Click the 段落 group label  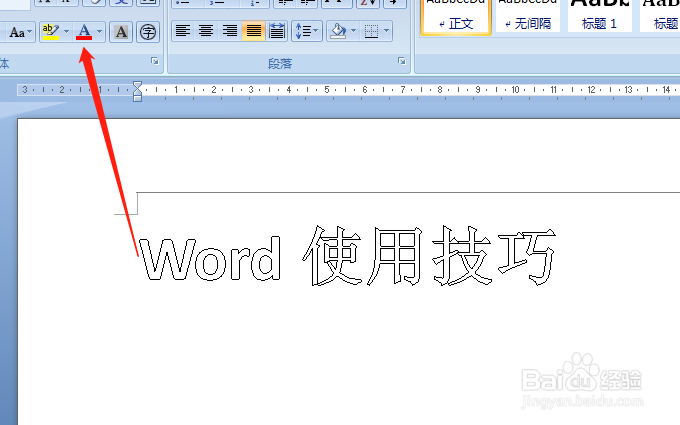point(280,64)
